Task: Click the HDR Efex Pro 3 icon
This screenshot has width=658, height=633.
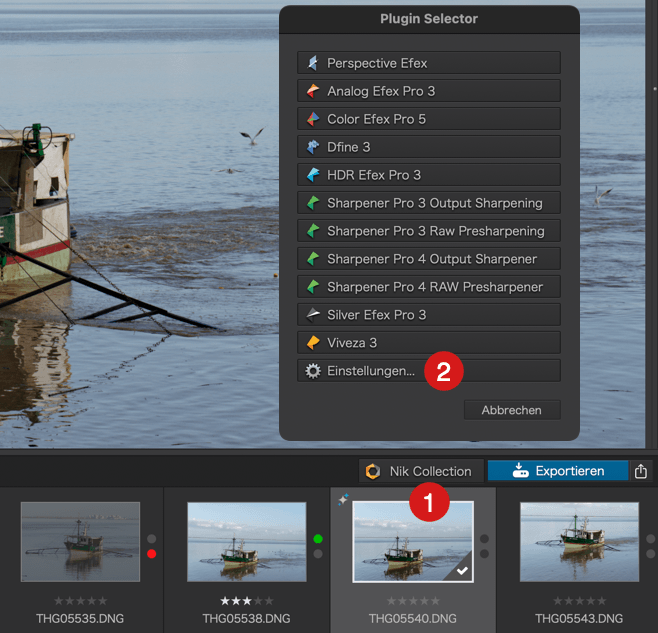Action: coord(313,175)
